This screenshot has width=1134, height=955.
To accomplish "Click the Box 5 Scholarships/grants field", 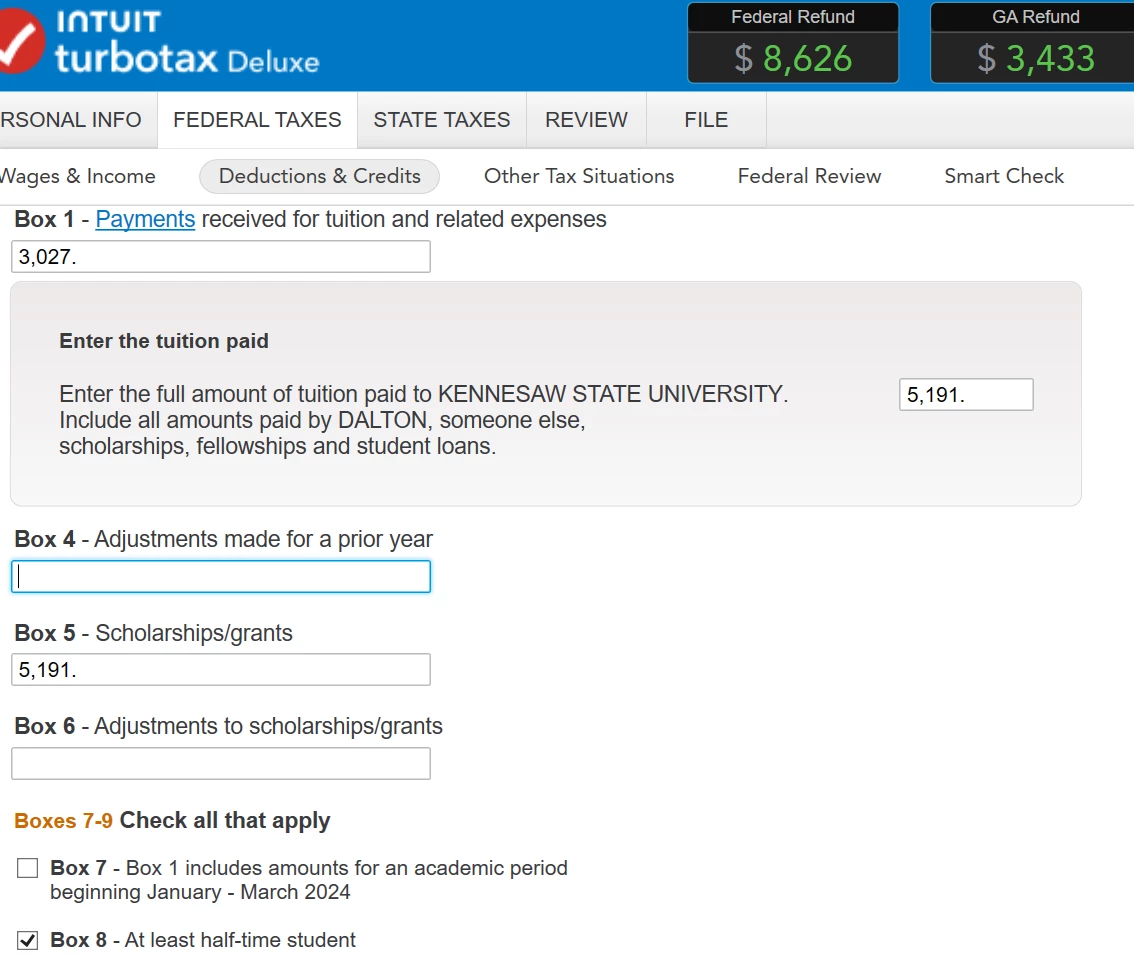I will 221,669.
